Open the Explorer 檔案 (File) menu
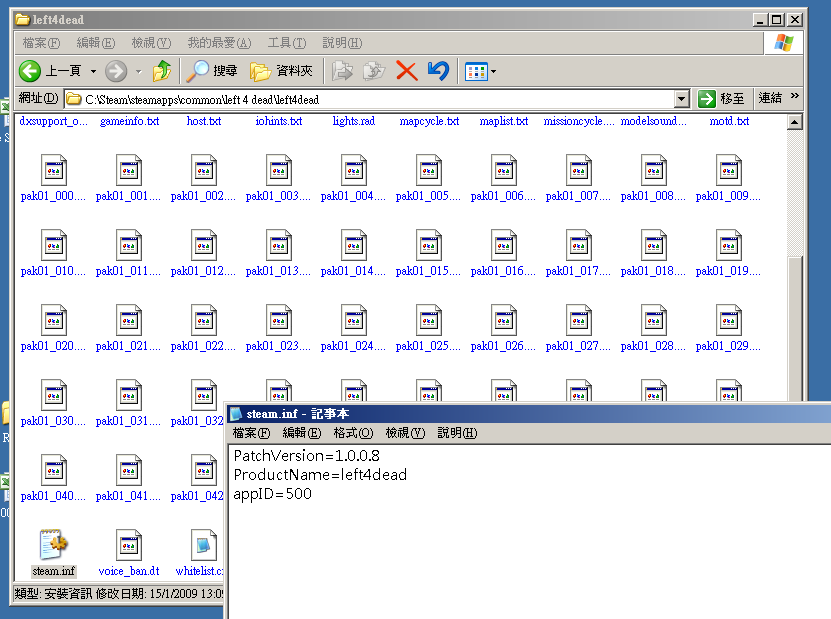 [41, 43]
